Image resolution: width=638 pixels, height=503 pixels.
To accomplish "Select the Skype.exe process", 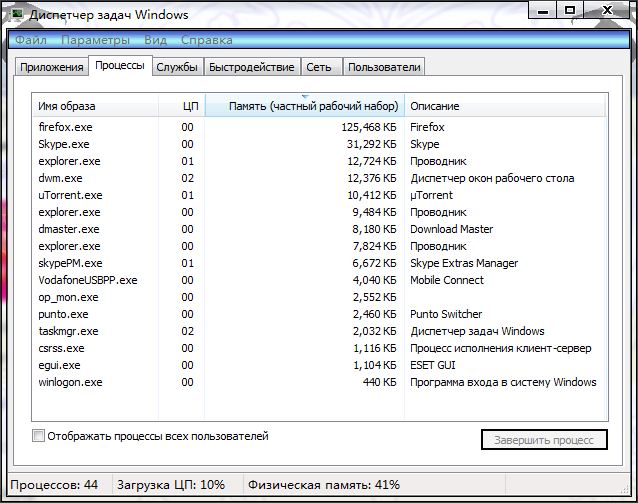I will pos(319,144).
